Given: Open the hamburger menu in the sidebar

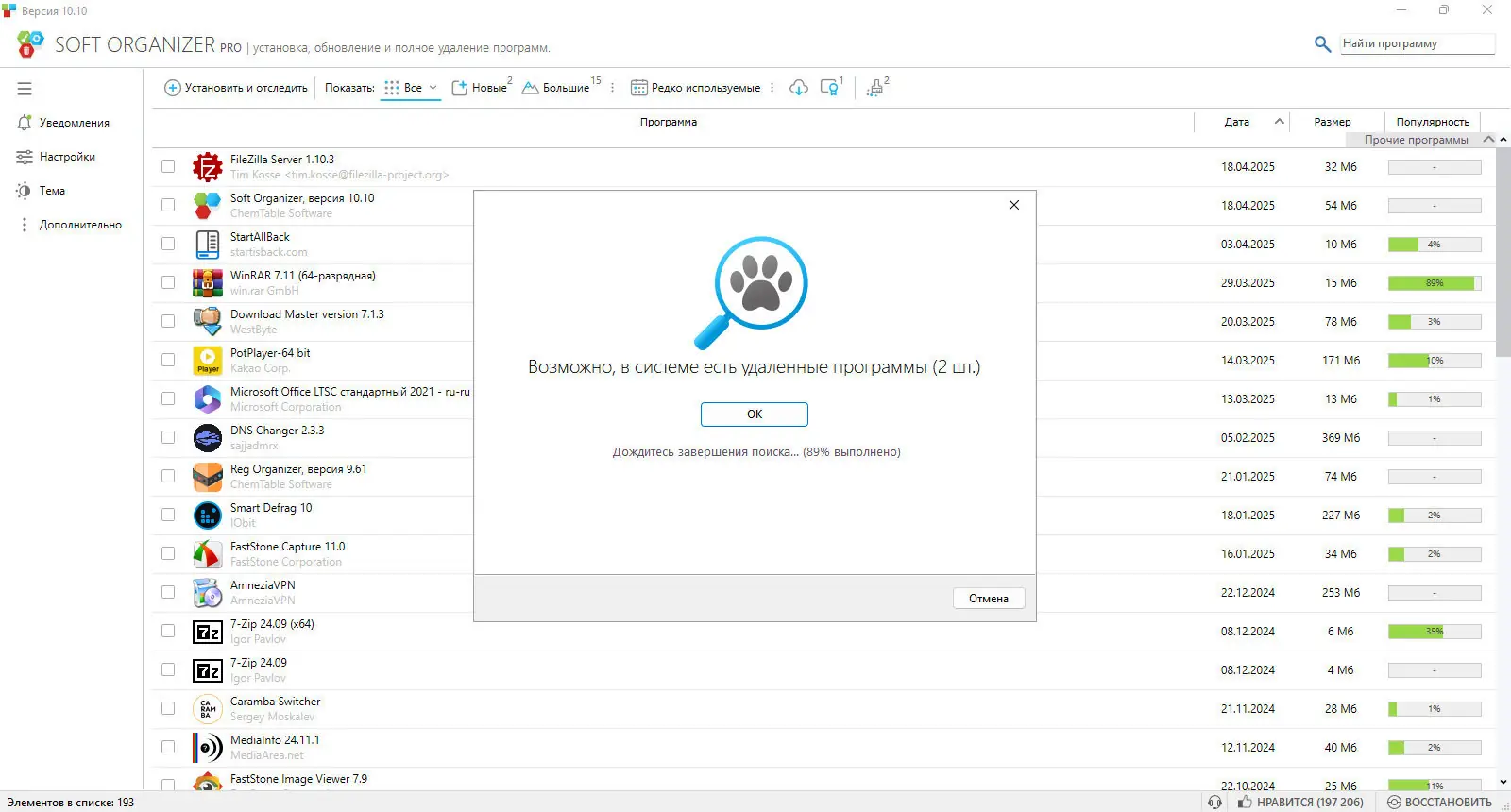Looking at the screenshot, I should (25, 89).
